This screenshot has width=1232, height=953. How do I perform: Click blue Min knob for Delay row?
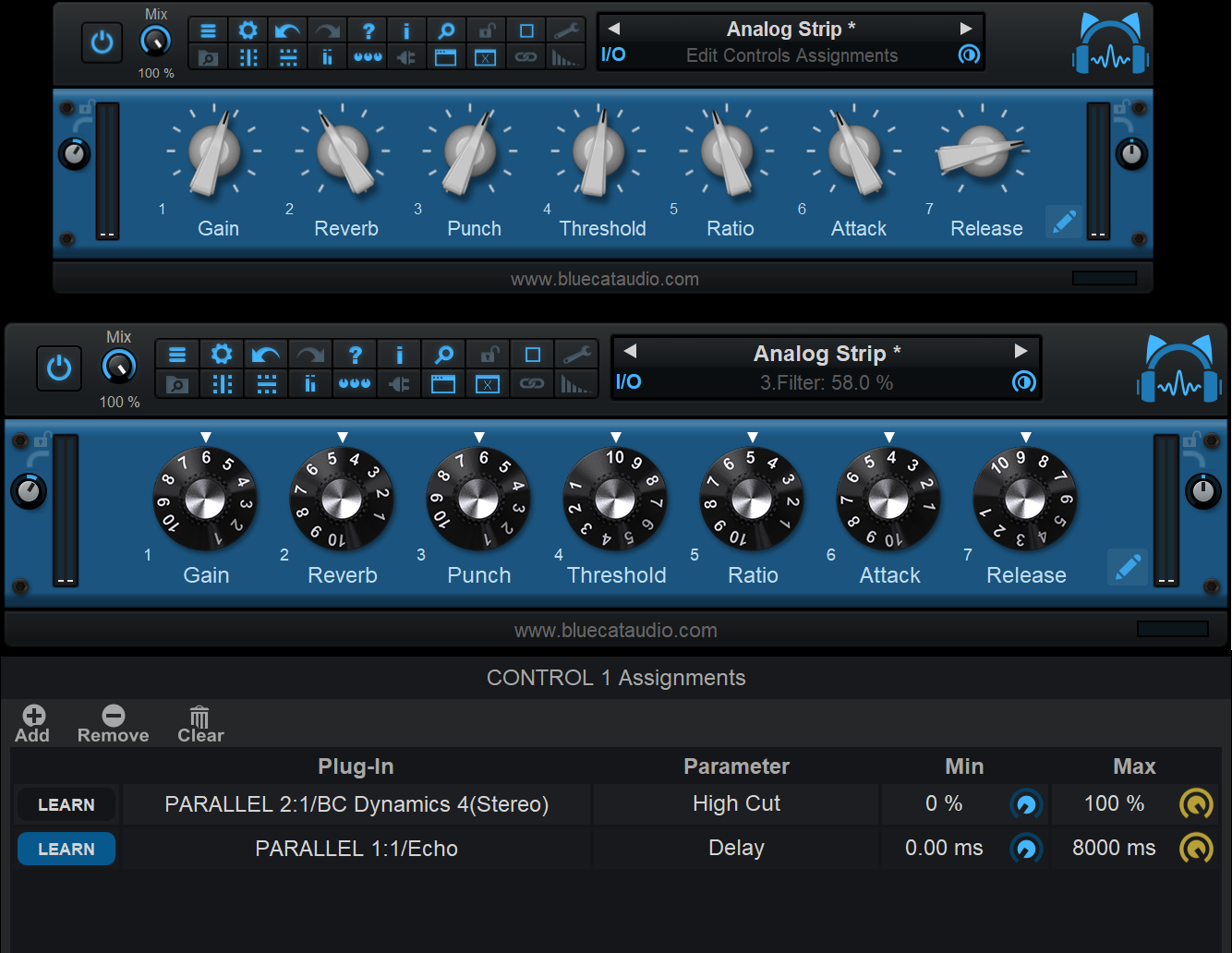tap(1026, 849)
